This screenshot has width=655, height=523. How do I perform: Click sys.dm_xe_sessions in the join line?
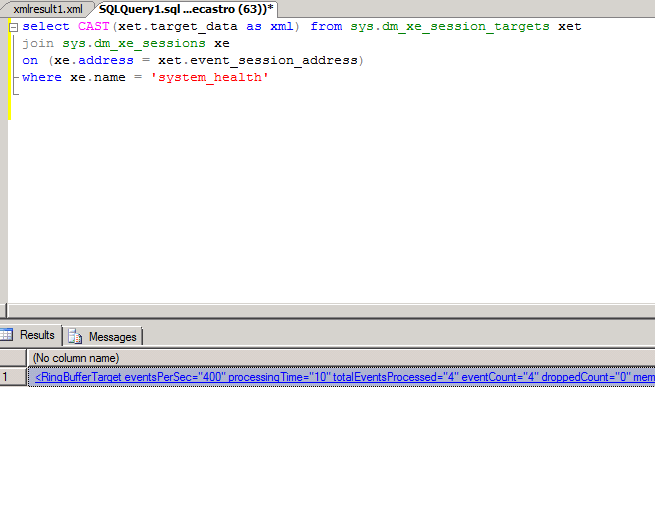tap(134, 43)
